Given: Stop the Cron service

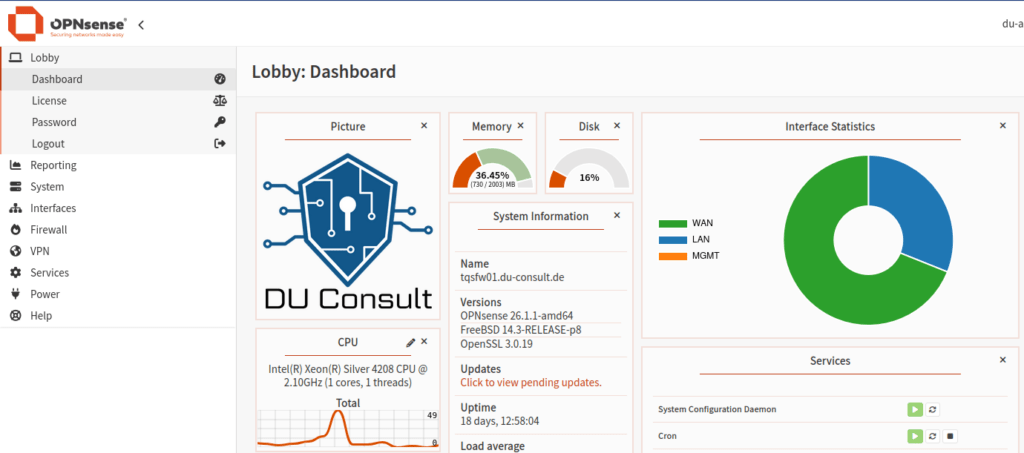Looking at the screenshot, I should [951, 435].
